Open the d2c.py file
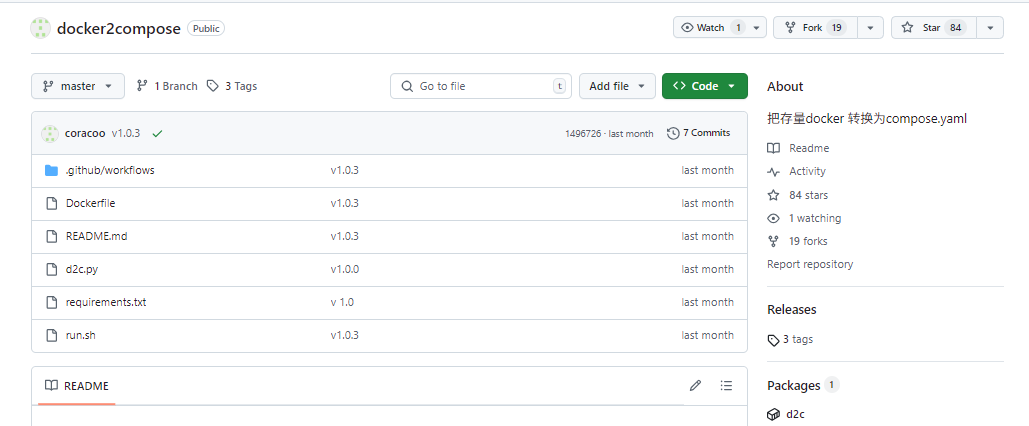The width and height of the screenshot is (1029, 426). click(x=82, y=269)
